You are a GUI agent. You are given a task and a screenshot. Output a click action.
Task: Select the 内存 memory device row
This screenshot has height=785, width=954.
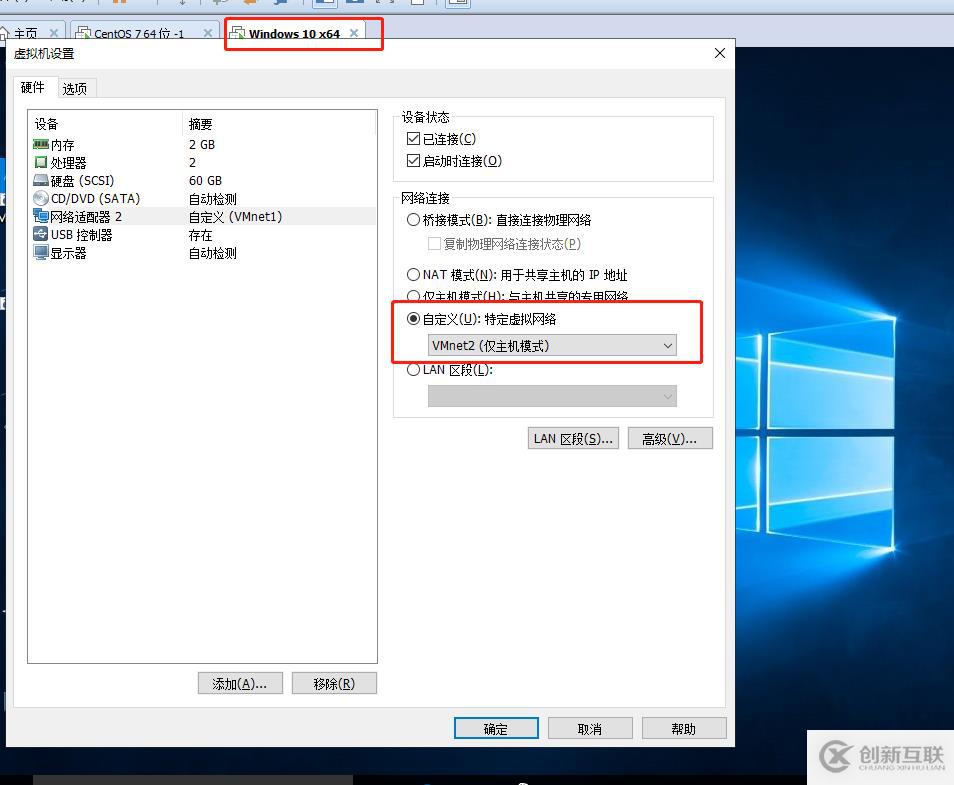[203, 145]
